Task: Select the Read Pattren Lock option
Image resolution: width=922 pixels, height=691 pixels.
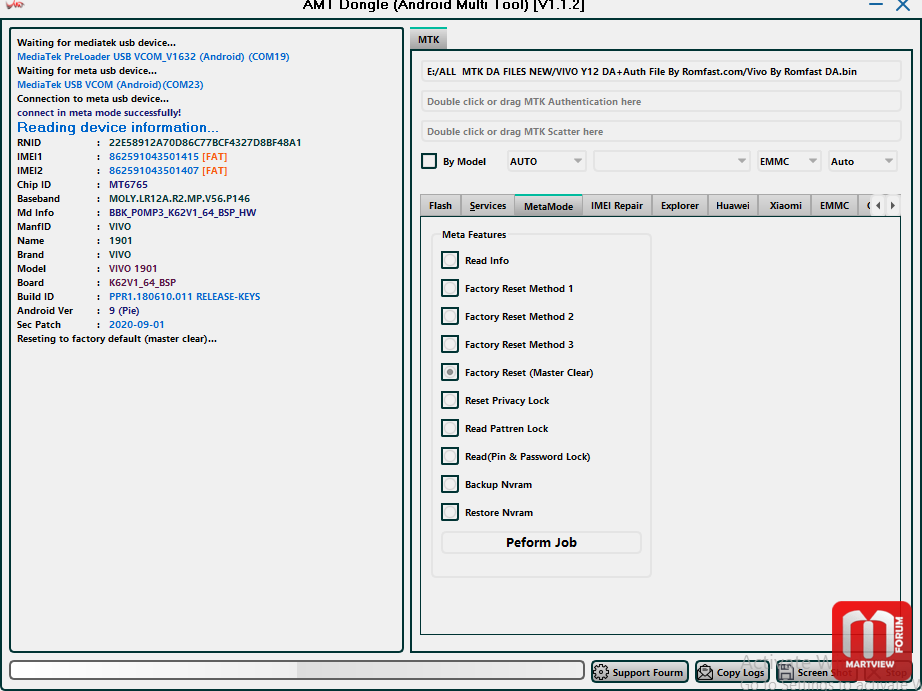Action: tap(450, 428)
